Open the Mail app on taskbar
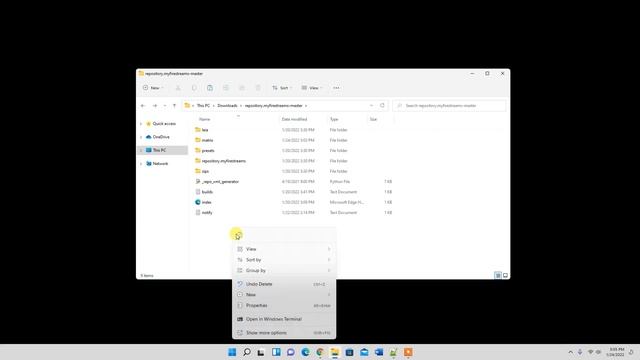Image resolution: width=640 pixels, height=360 pixels. [364, 352]
